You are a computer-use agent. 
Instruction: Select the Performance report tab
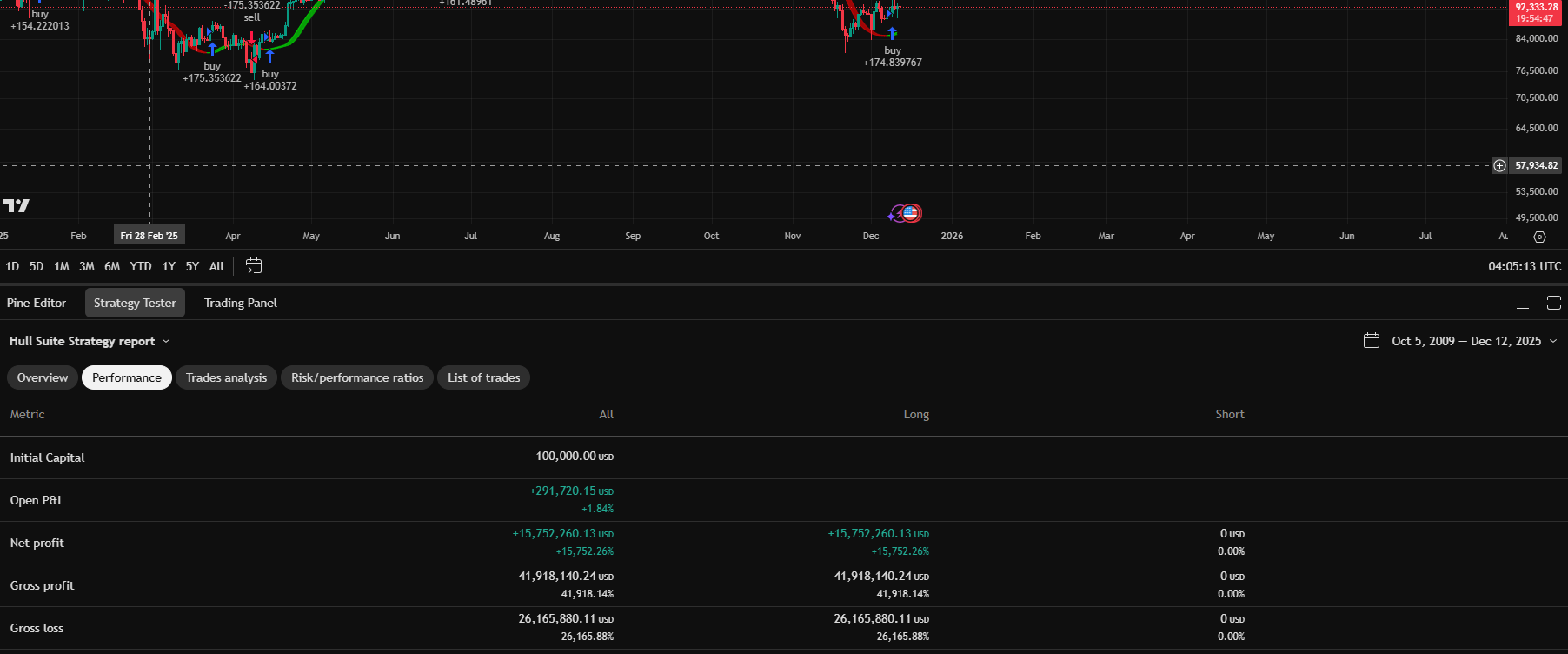pos(127,377)
